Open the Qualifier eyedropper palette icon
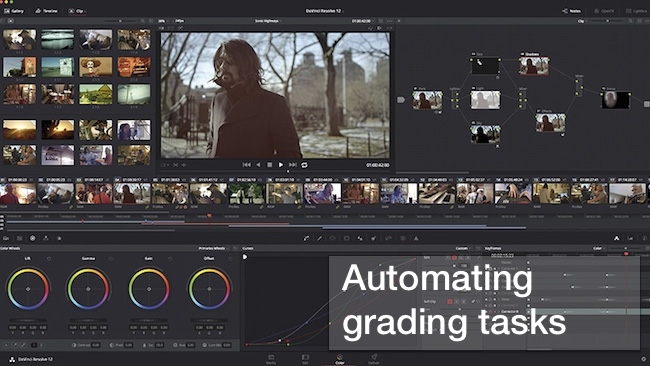Screen dimensions: 650x366 (x=320, y=238)
